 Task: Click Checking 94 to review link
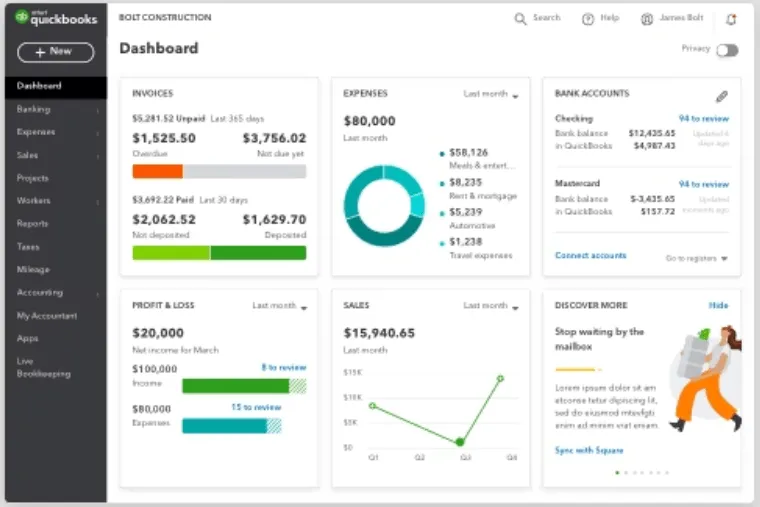tap(703, 119)
